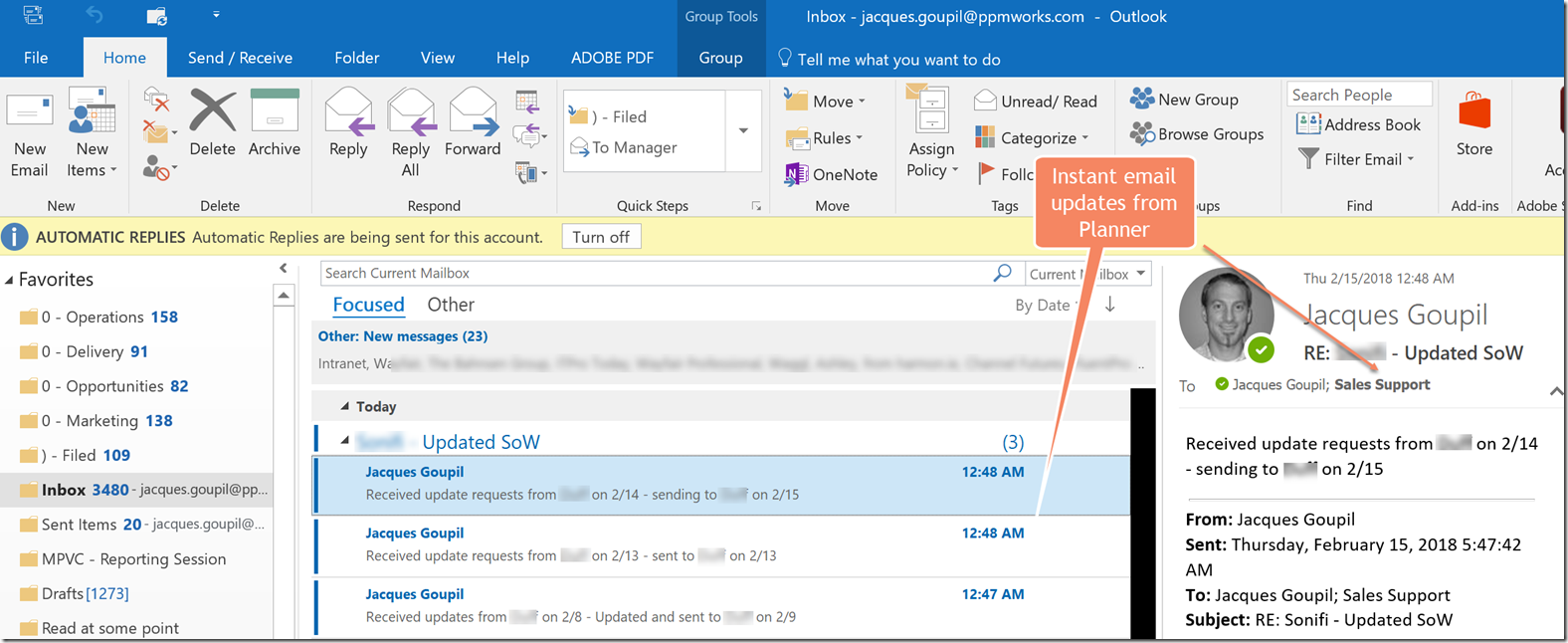This screenshot has height=643, width=1568.
Task: Open the File tab
Action: coord(36,58)
